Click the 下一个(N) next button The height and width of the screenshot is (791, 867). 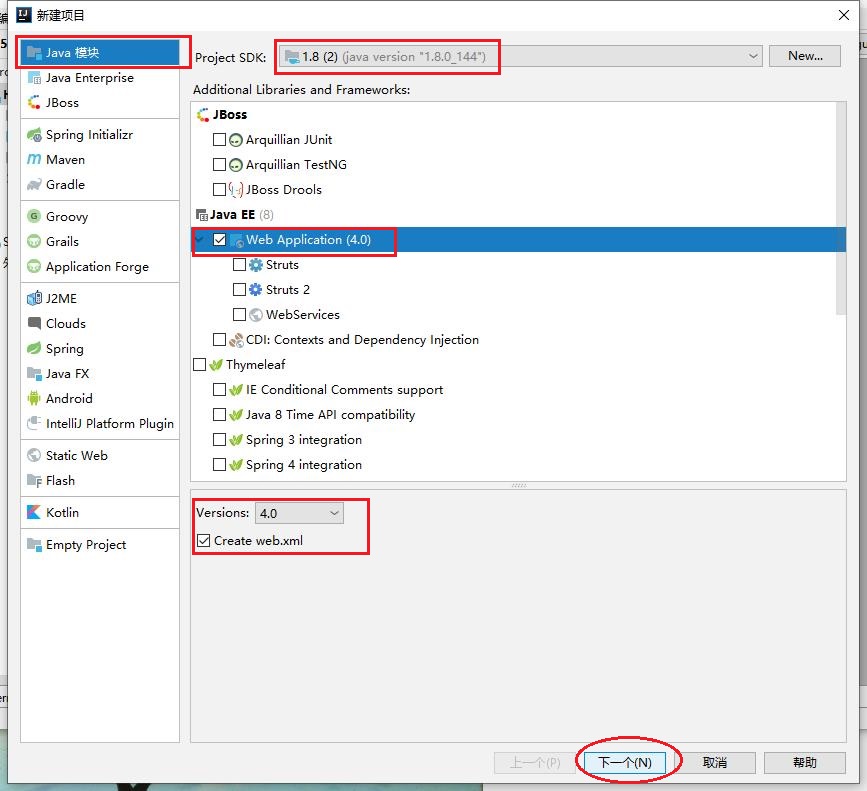coord(625,763)
